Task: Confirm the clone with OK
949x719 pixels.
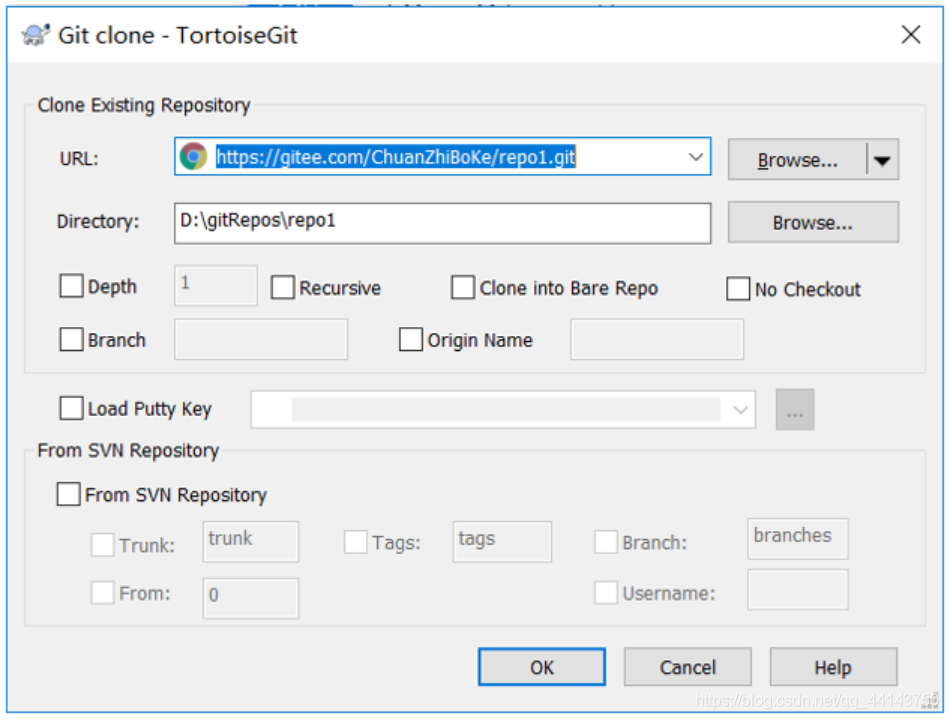Action: click(542, 667)
